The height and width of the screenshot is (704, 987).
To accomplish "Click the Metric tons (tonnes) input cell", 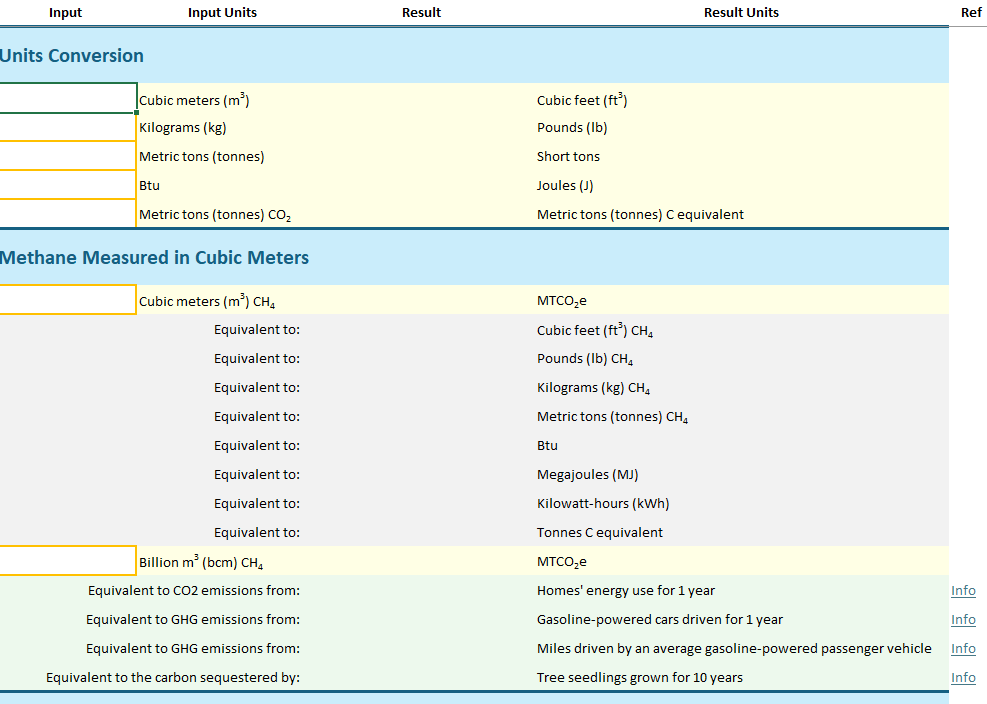I will [x=67, y=156].
